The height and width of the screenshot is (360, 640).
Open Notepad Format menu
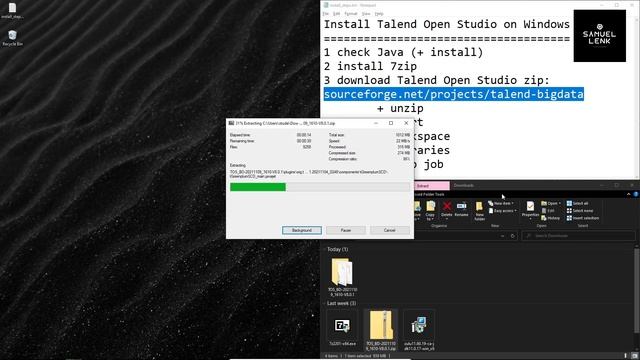pos(351,13)
